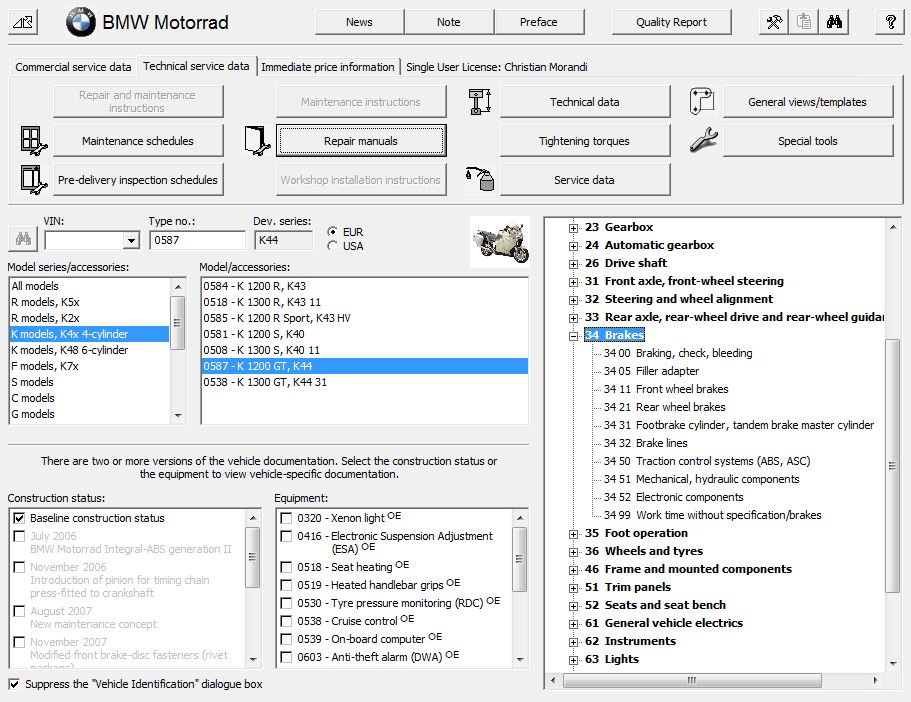Select 0584 - K 1200 R model
The height and width of the screenshot is (702, 911).
point(364,286)
